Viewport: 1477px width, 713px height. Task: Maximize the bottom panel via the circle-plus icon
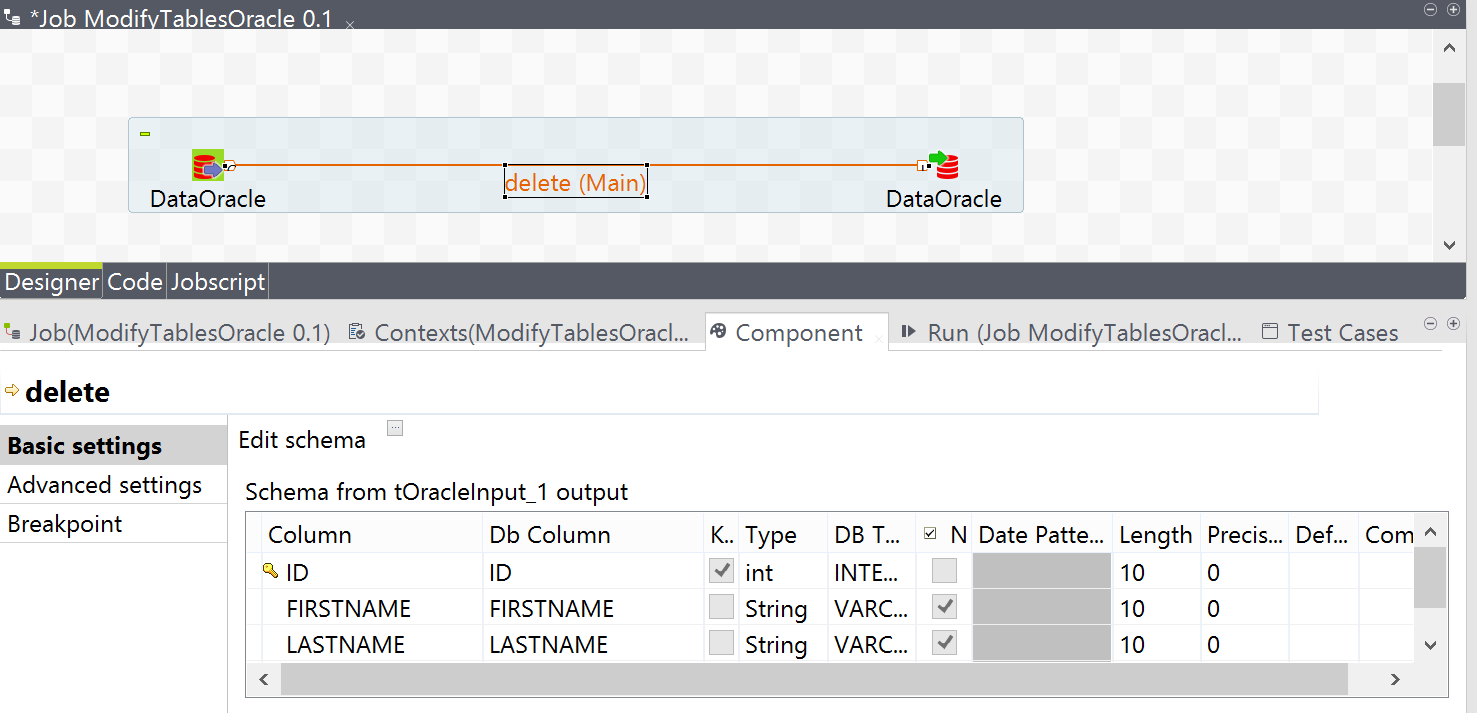pyautogui.click(x=1452, y=324)
